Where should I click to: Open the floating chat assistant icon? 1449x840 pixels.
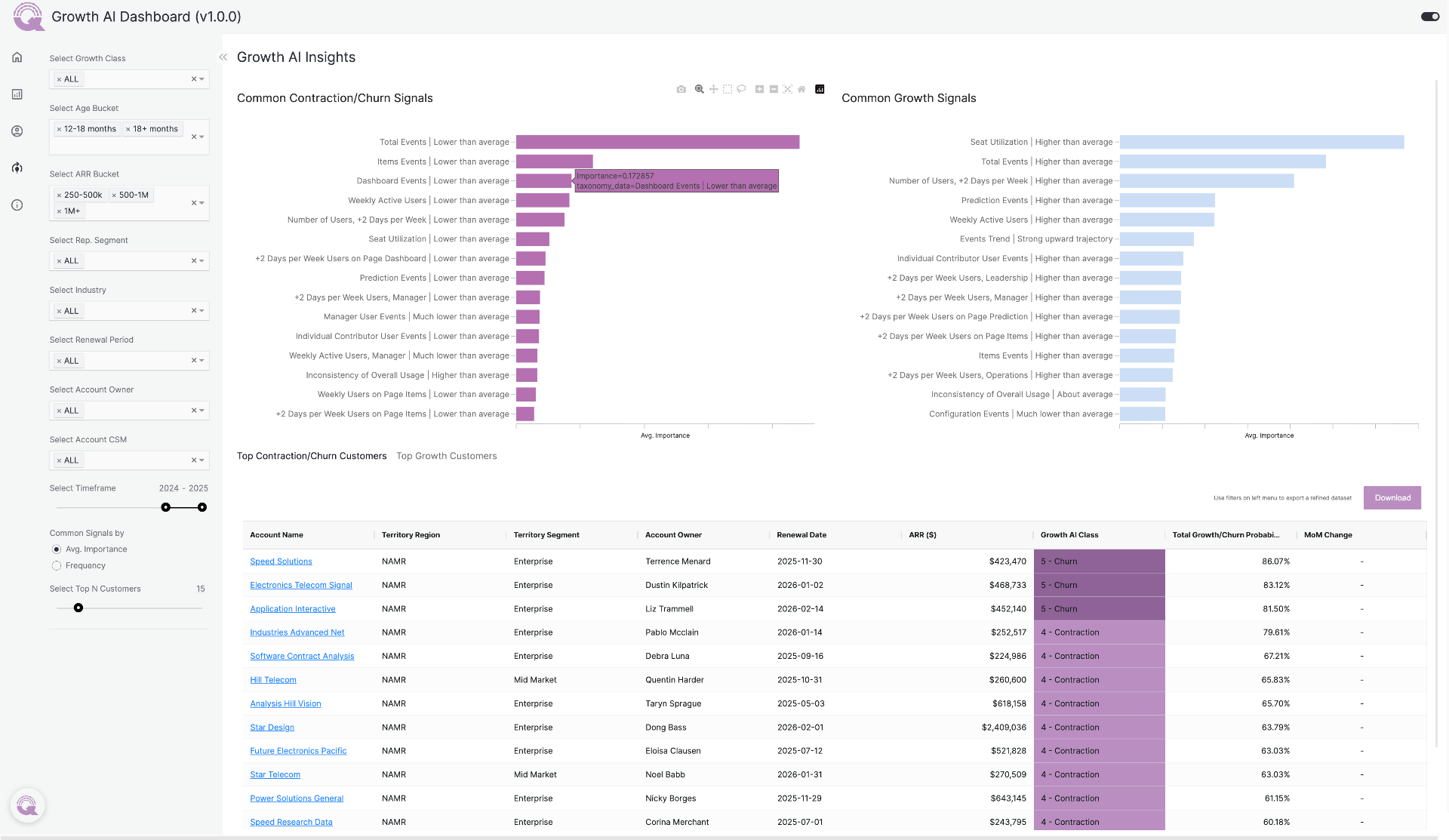[x=27, y=805]
